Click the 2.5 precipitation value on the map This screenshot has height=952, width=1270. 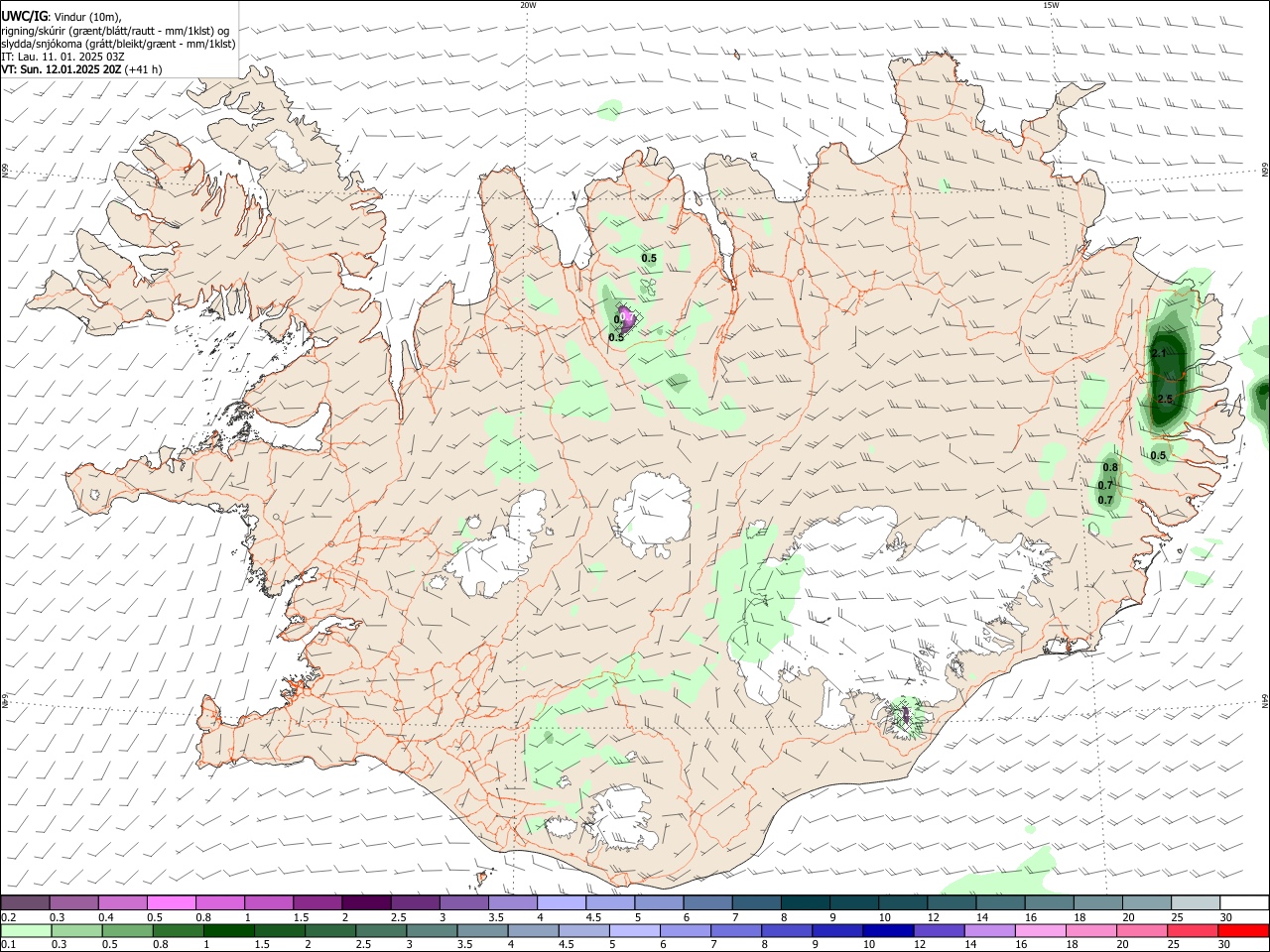1165,399
